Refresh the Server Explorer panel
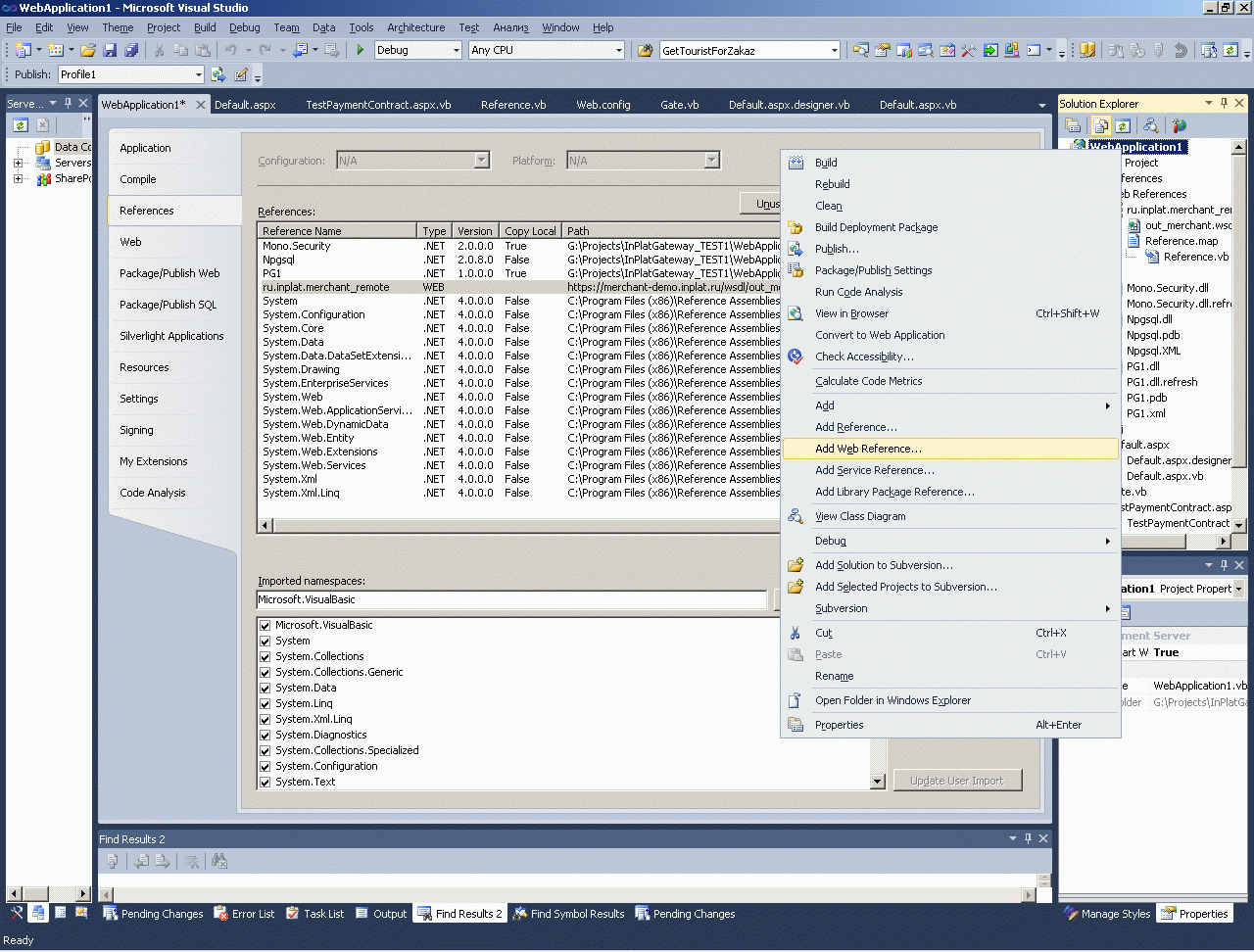Viewport: 1254px width, 952px height. [x=21, y=124]
